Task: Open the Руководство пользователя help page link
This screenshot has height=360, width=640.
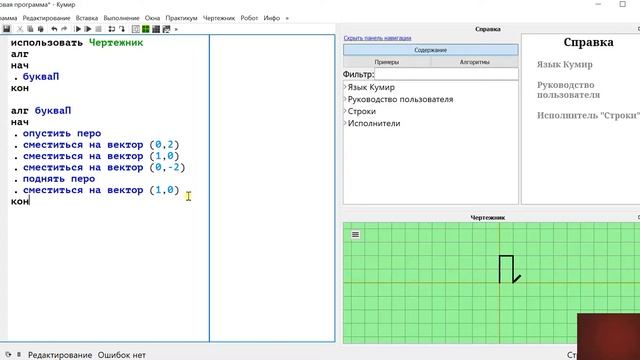Action: coord(568,90)
